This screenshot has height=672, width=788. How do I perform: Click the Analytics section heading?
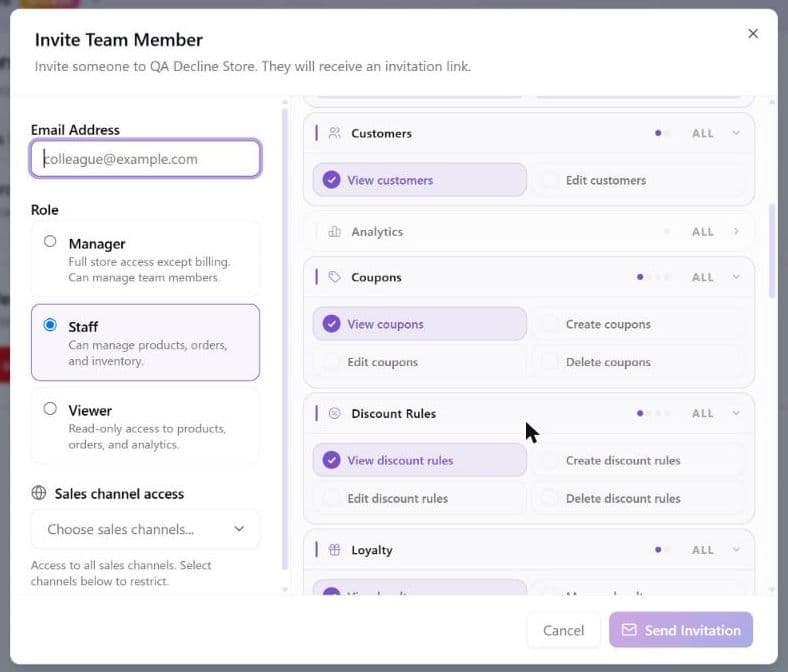377,232
